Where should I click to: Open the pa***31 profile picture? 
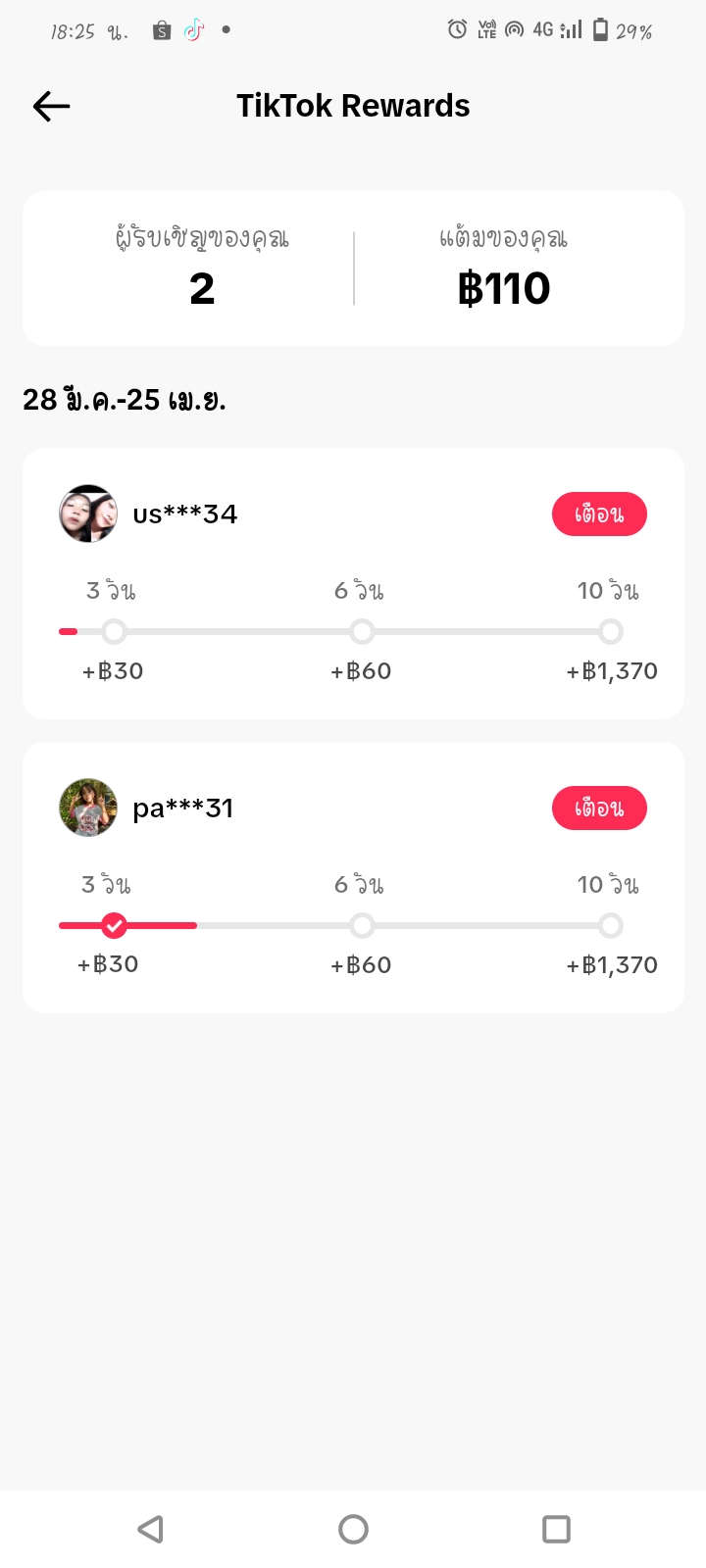(88, 808)
